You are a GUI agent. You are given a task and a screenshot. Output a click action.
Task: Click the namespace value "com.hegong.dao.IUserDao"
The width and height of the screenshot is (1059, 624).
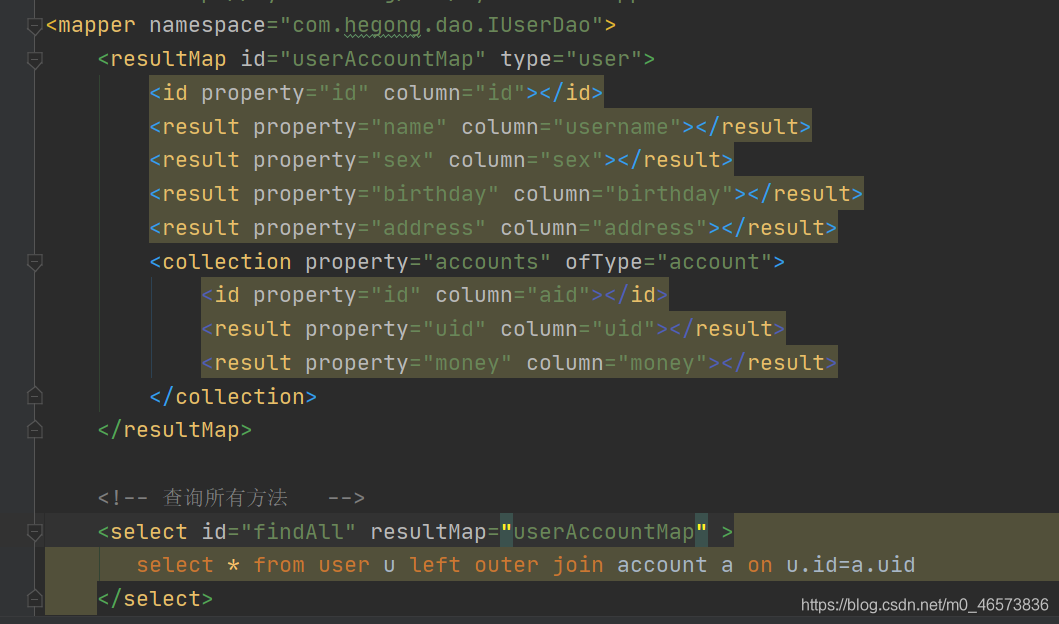(x=441, y=26)
